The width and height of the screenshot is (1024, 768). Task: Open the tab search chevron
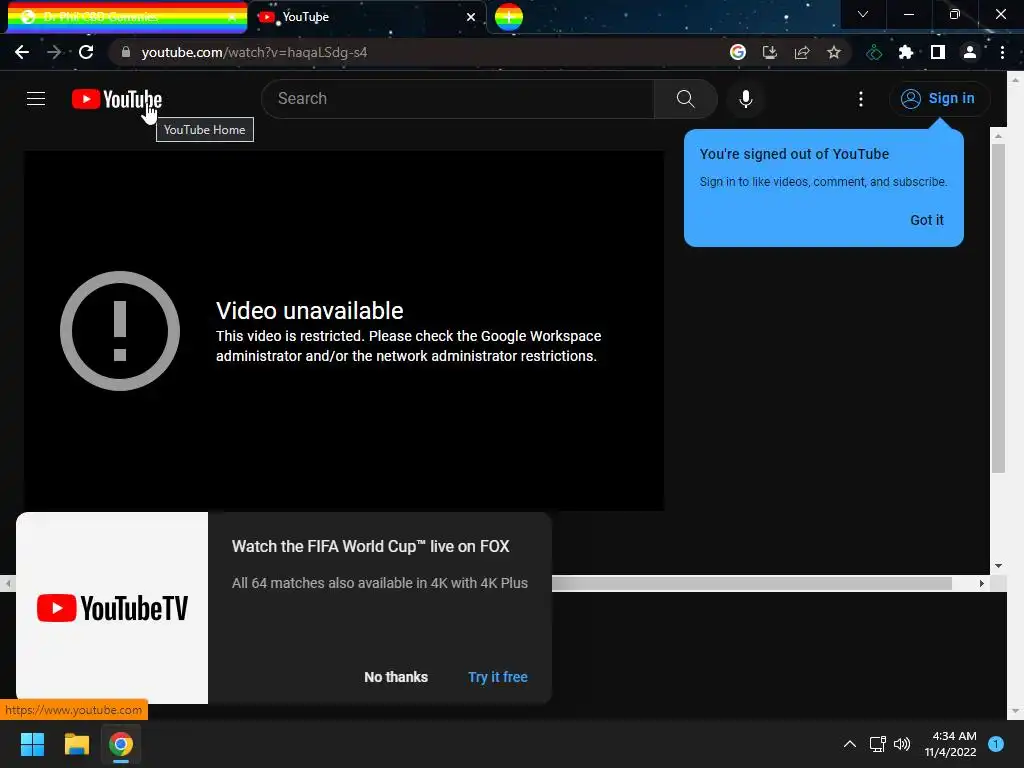pos(863,14)
